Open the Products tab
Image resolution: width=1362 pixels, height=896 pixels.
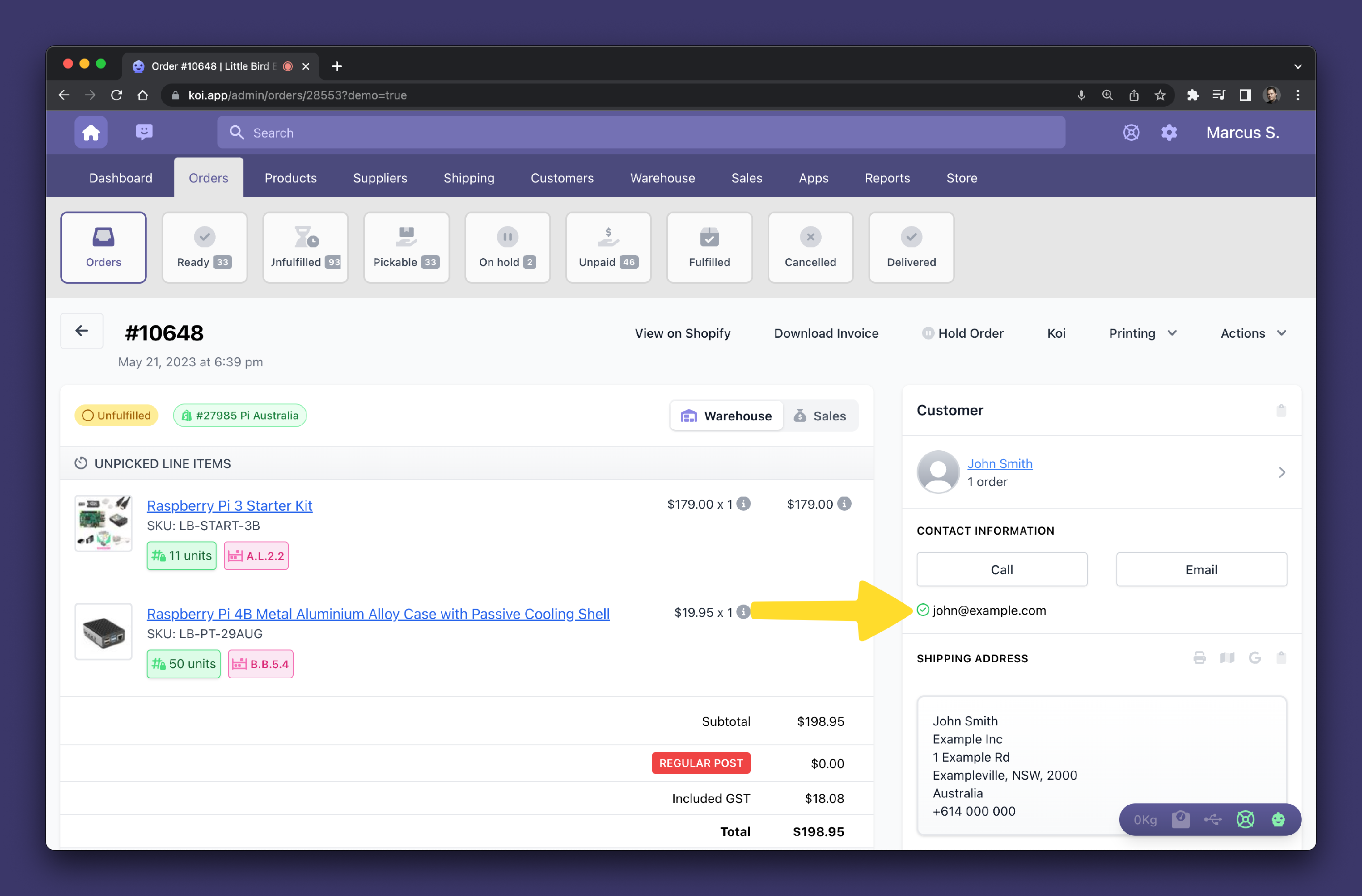tap(290, 178)
